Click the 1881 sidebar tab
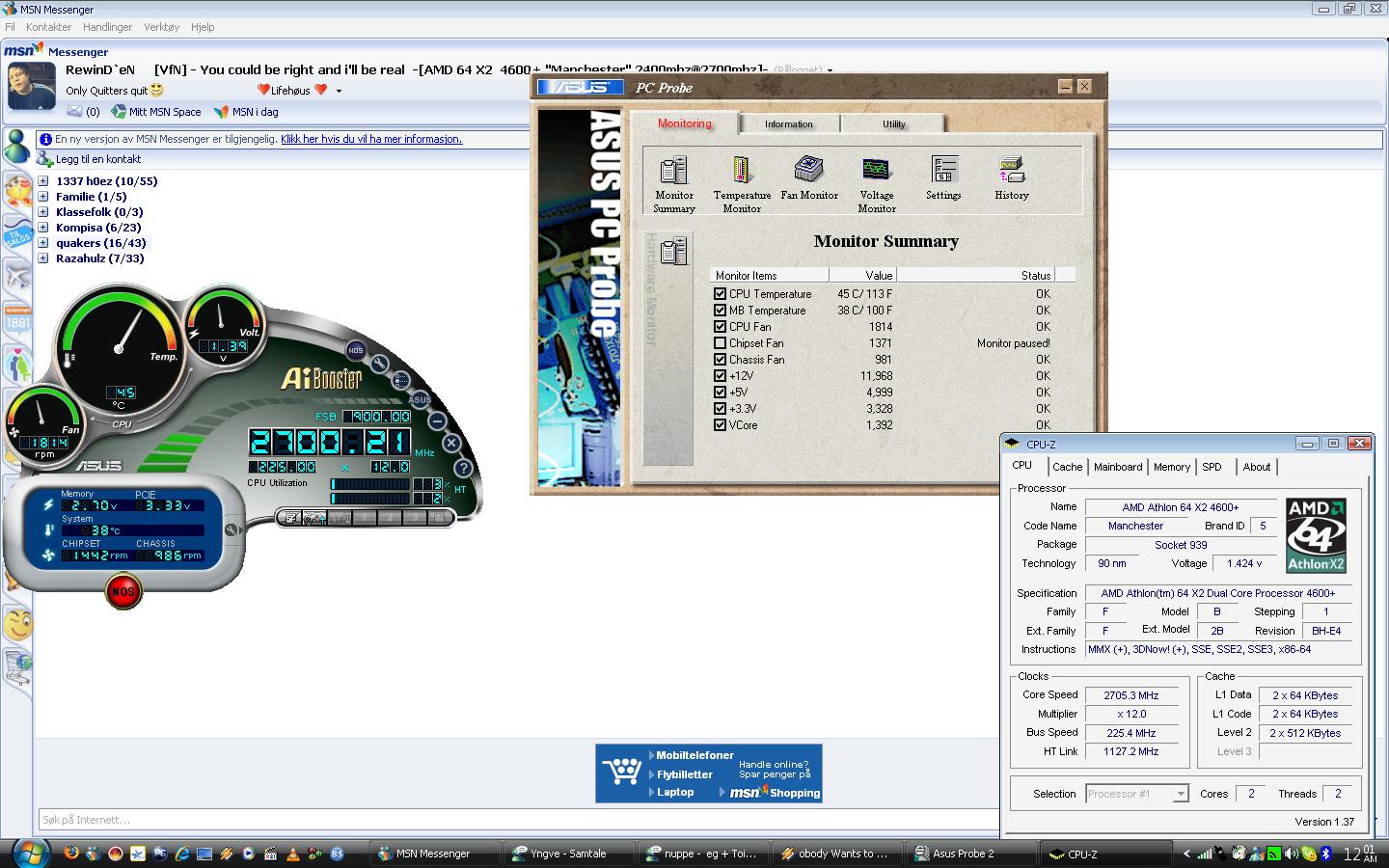Image resolution: width=1389 pixels, height=868 pixels. tap(17, 320)
